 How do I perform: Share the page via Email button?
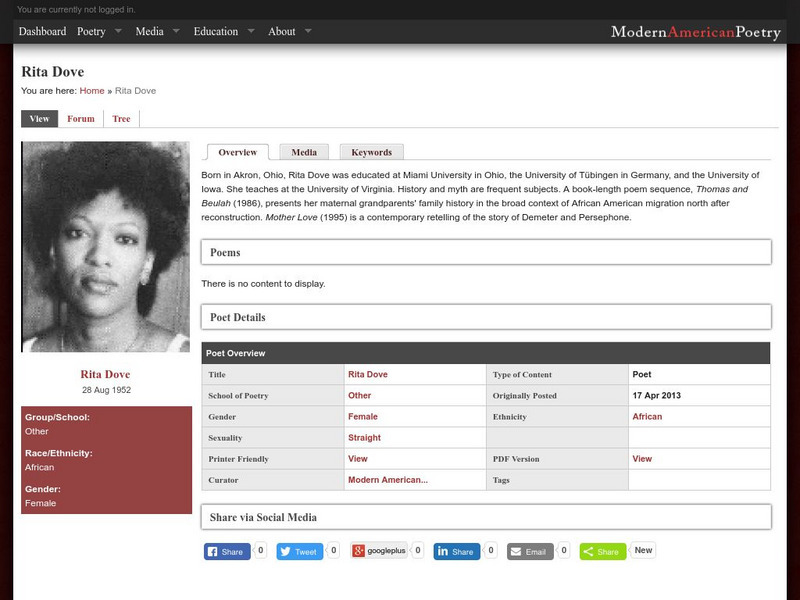528,551
